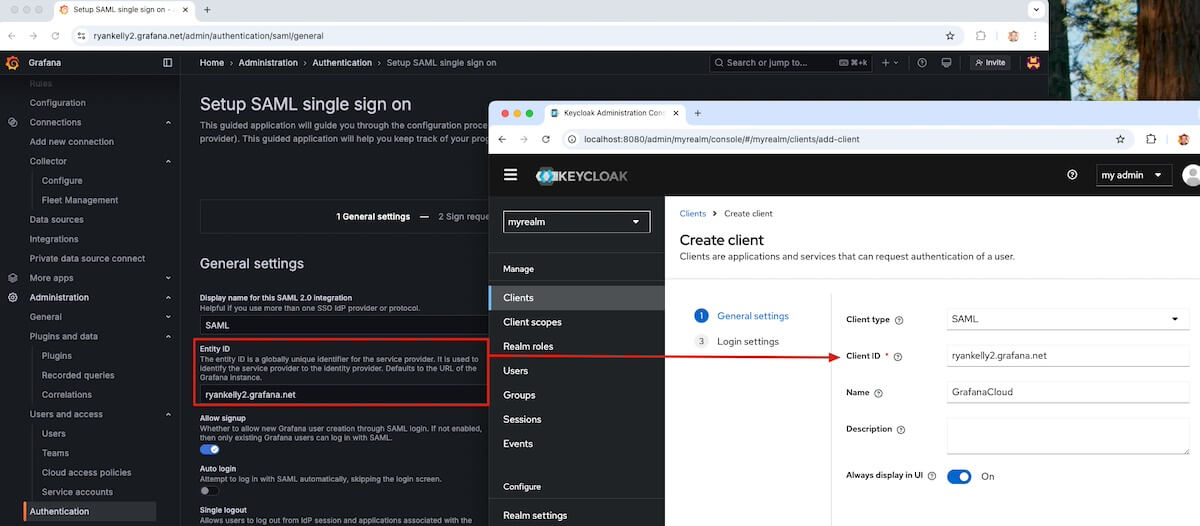
Task: Reload the Keycloak browser page
Action: pyautogui.click(x=546, y=139)
